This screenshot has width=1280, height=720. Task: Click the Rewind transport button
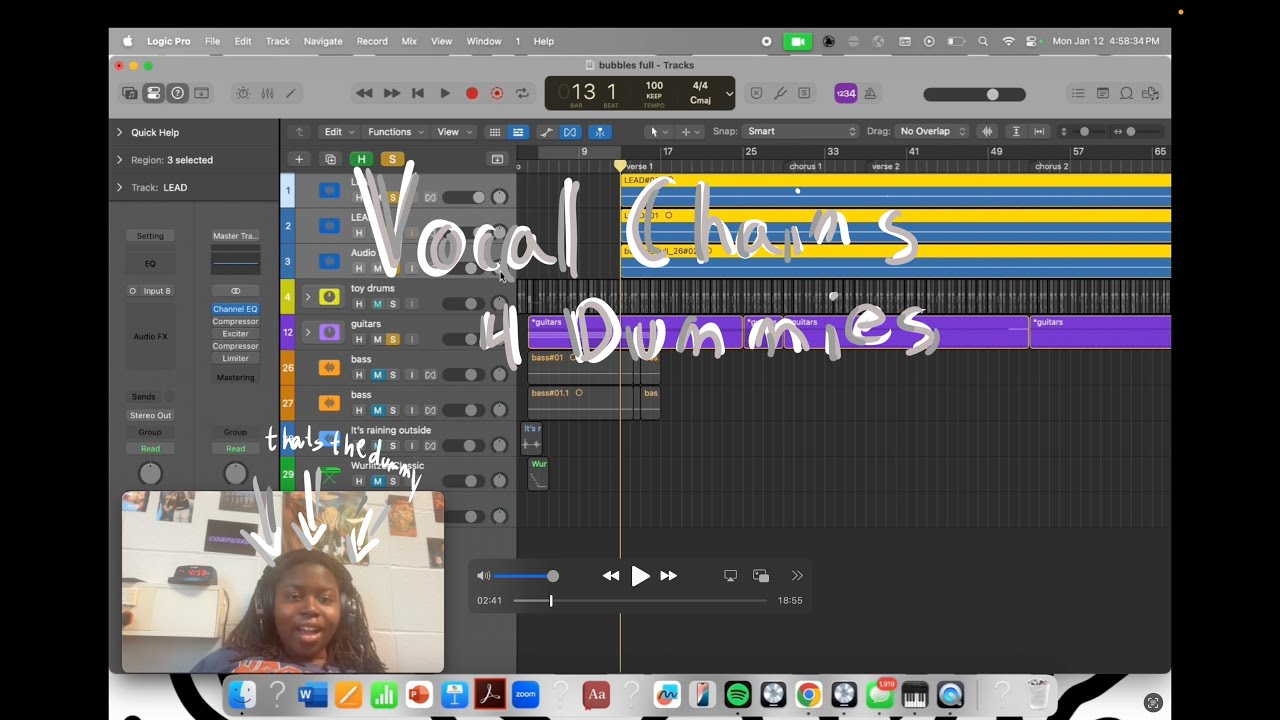tap(364, 93)
